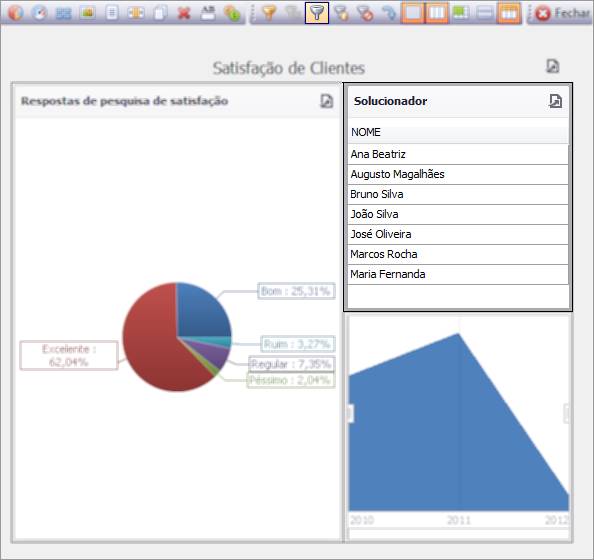Click the greyed funnel icon beside orange funnel
Screen dimensions: 594x560
(x=293, y=13)
